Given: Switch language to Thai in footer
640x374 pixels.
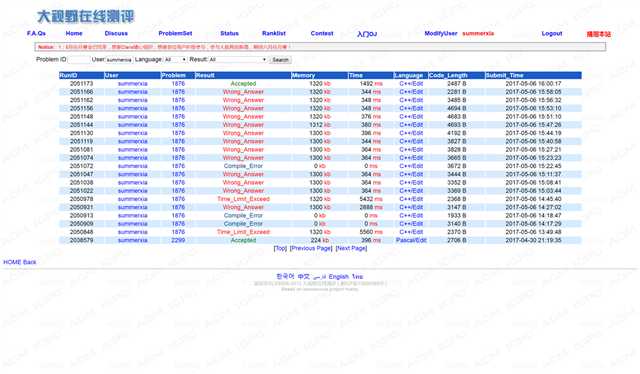Looking at the screenshot, I should pos(357,276).
